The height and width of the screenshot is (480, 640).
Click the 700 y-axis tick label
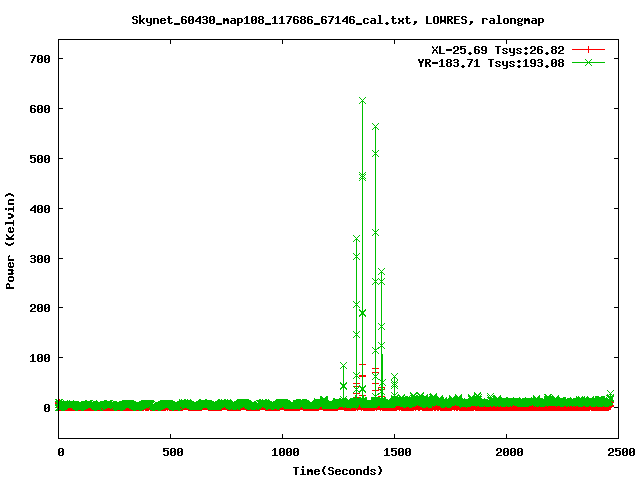40,59
